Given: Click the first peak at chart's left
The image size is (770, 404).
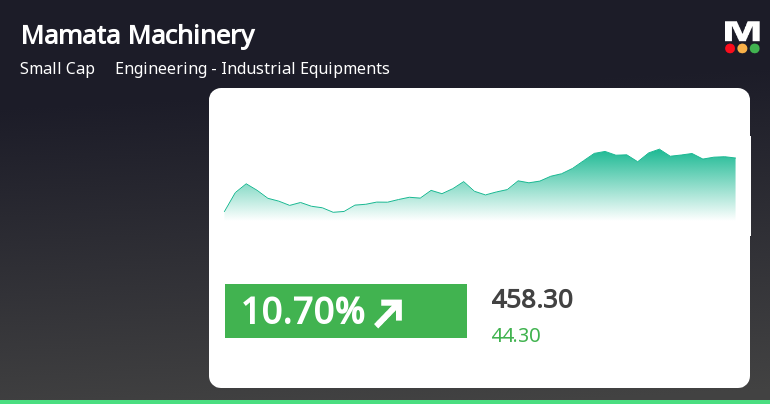Looking at the screenshot, I should click(246, 184).
